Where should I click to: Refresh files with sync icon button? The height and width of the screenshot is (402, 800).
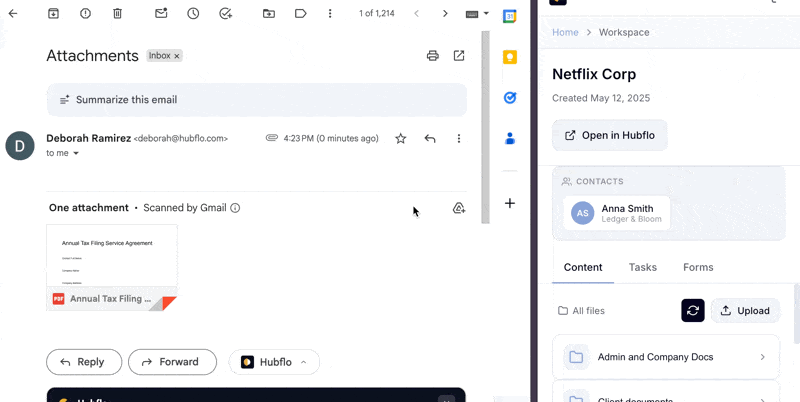(693, 311)
